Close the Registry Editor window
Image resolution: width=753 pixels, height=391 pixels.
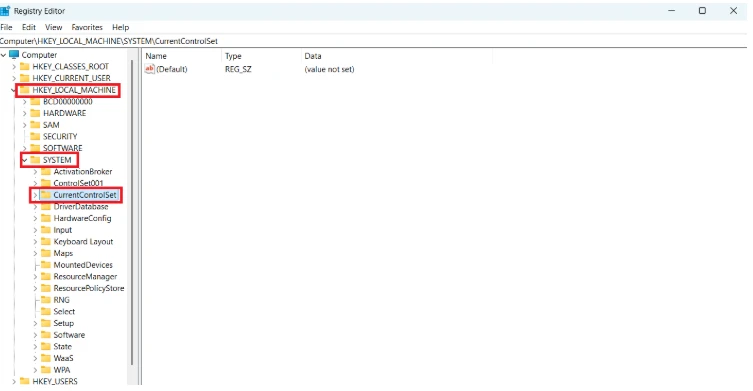733,11
